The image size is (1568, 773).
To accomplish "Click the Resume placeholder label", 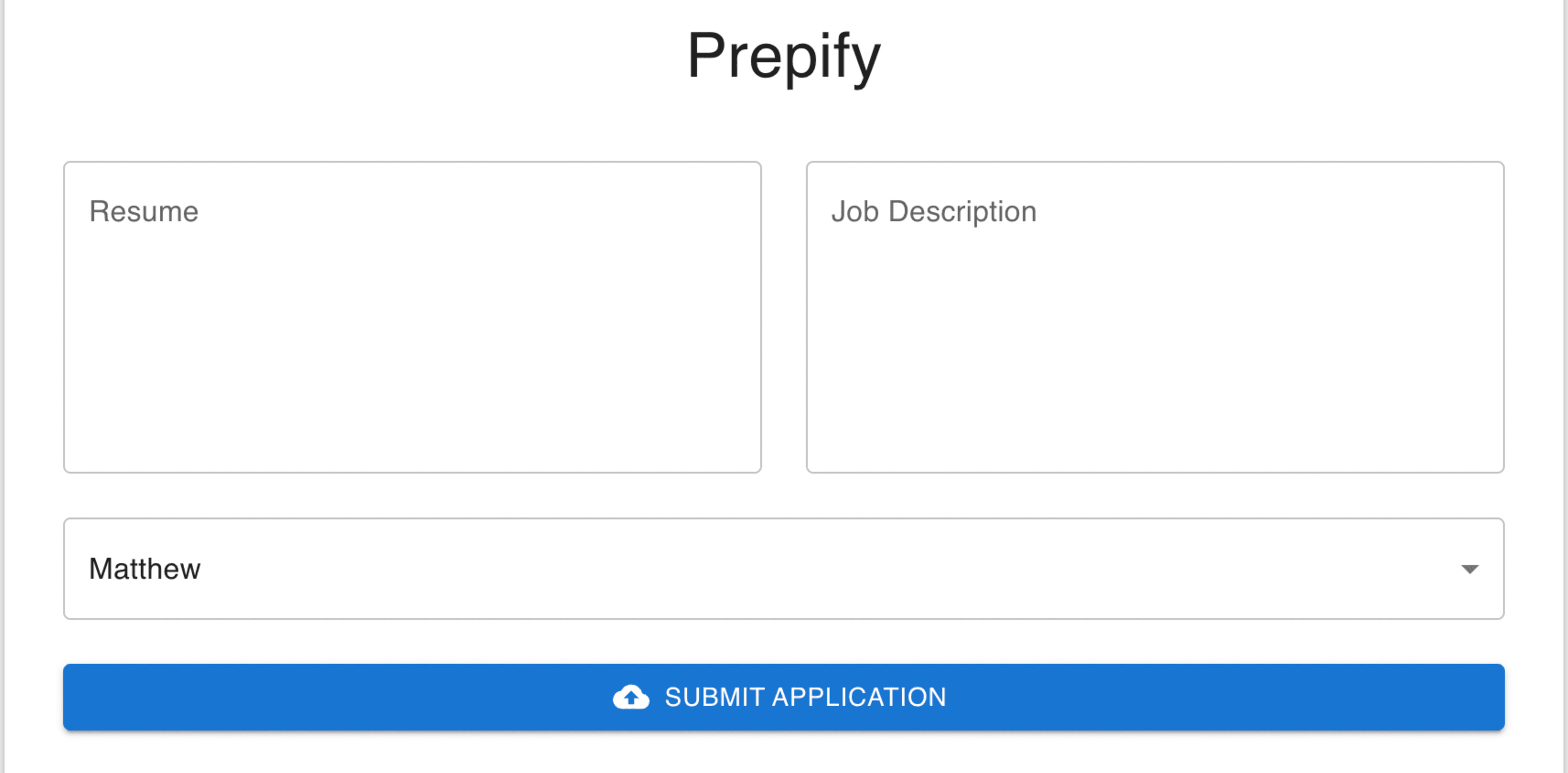I will 144,212.
